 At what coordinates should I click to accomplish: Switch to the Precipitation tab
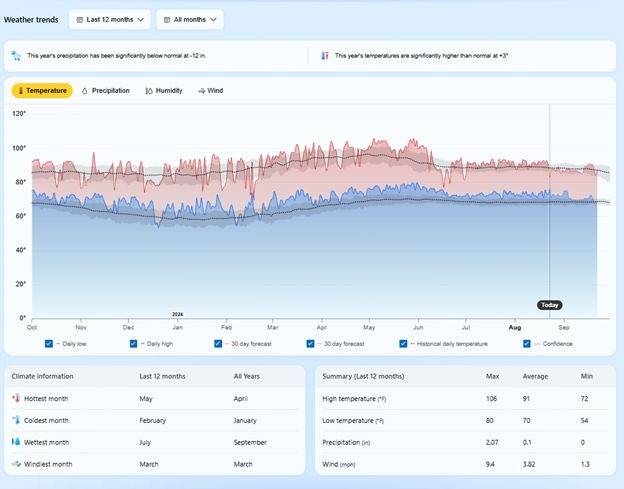(104, 91)
